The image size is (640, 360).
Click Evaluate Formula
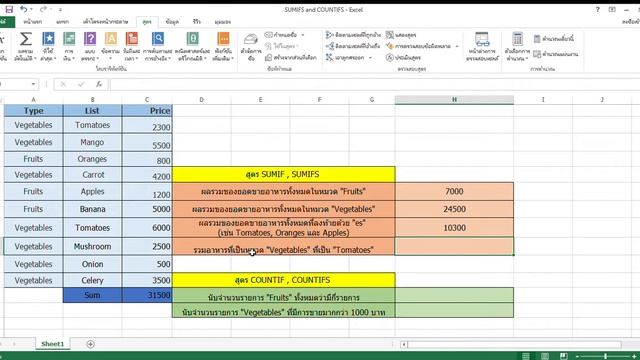point(403,58)
